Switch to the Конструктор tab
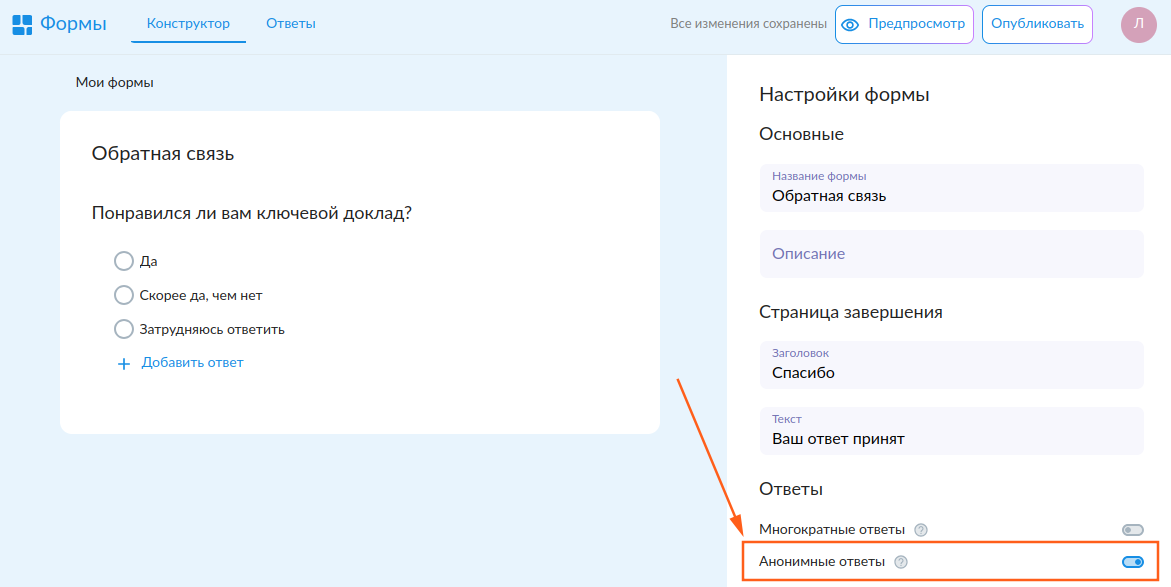 (188, 24)
